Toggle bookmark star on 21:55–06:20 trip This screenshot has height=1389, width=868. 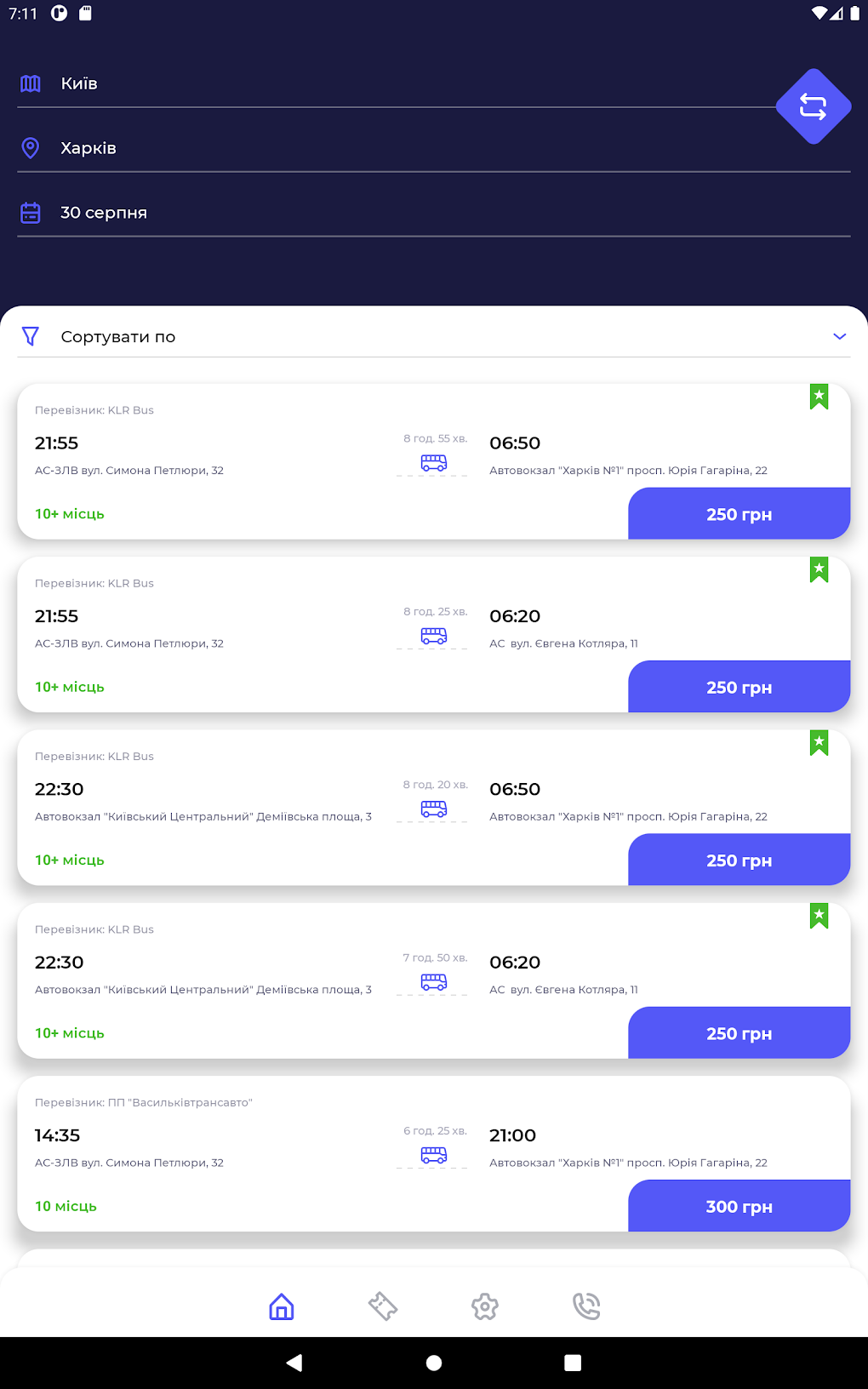[819, 569]
